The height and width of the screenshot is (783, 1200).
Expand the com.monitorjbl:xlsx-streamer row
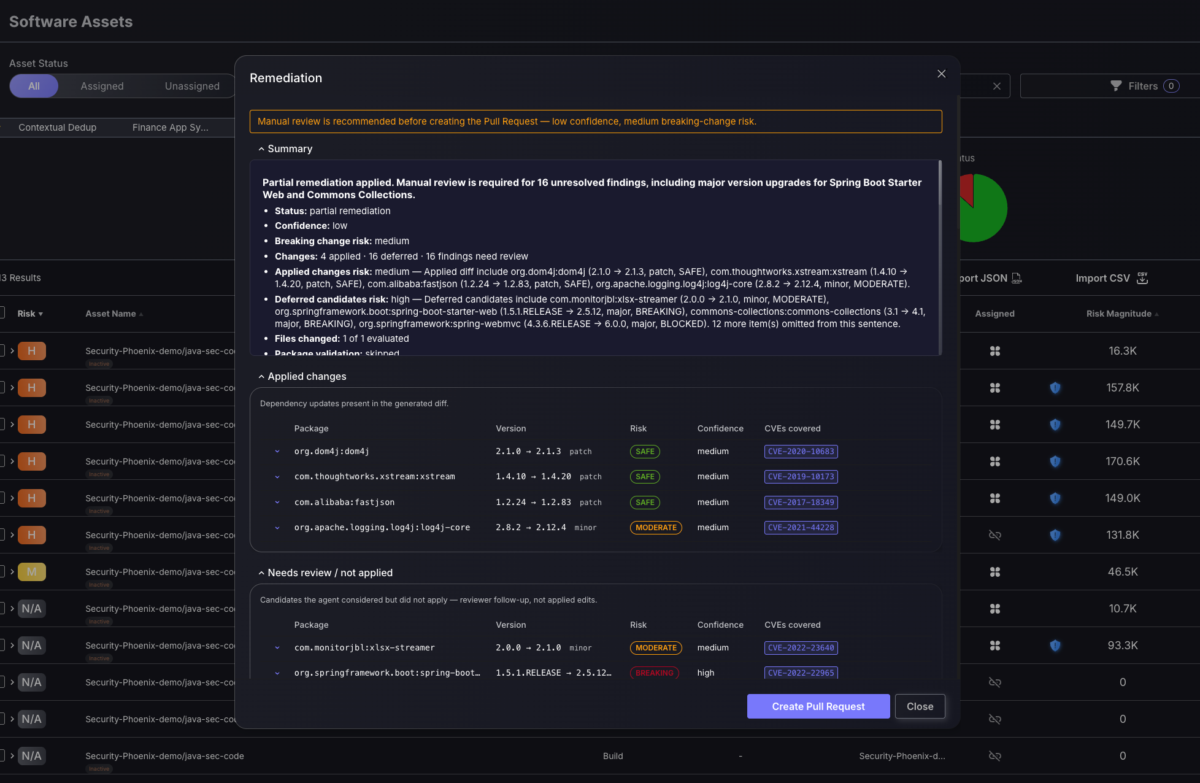(x=277, y=647)
